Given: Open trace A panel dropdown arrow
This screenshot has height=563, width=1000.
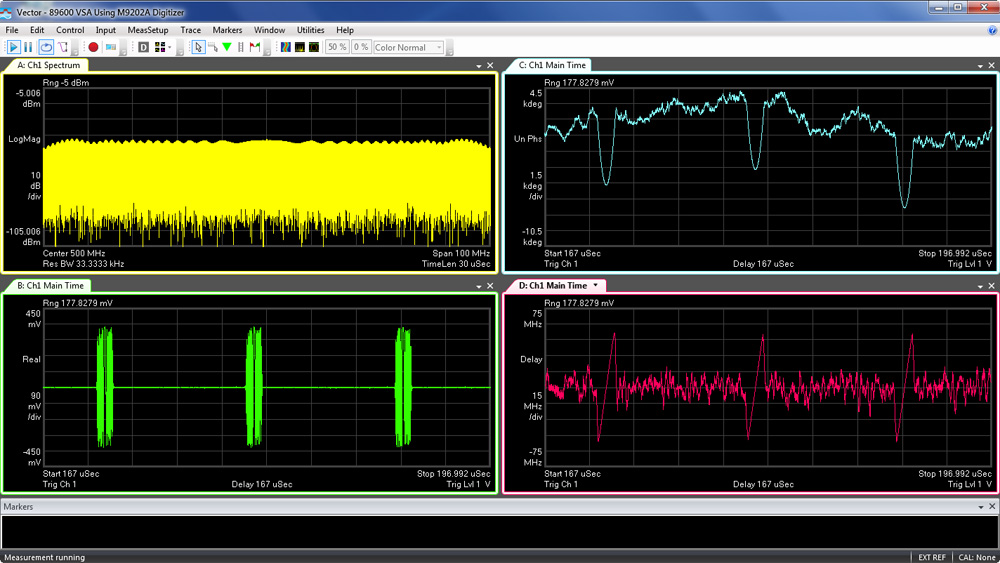Looking at the screenshot, I should click(477, 65).
